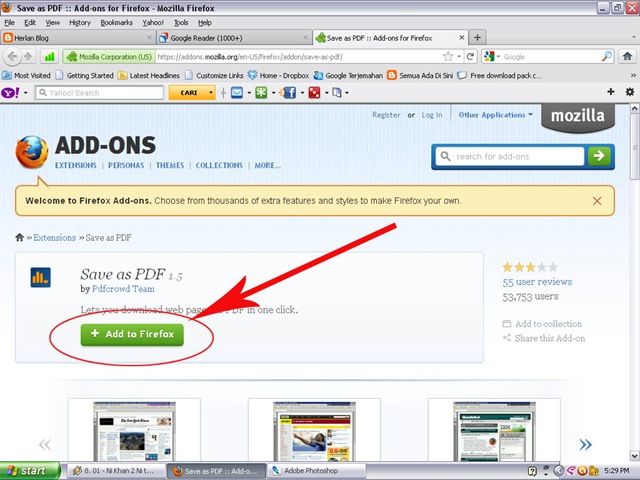Image resolution: width=640 pixels, height=480 pixels.
Task: Open the Pdfcrowd Team author link
Action: (123, 289)
